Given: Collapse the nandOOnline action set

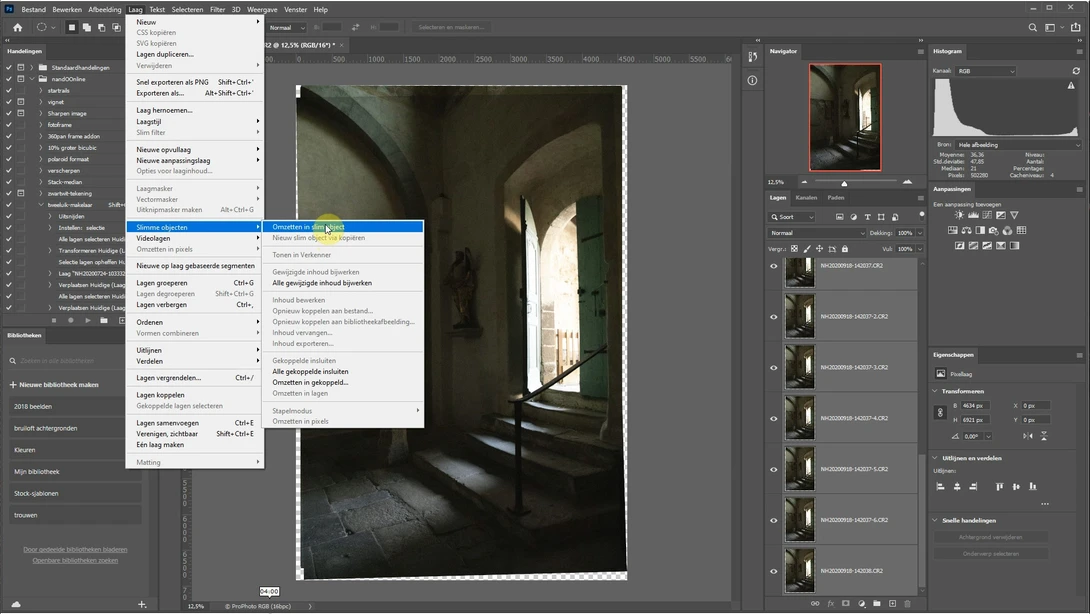Looking at the screenshot, I should pos(31,79).
